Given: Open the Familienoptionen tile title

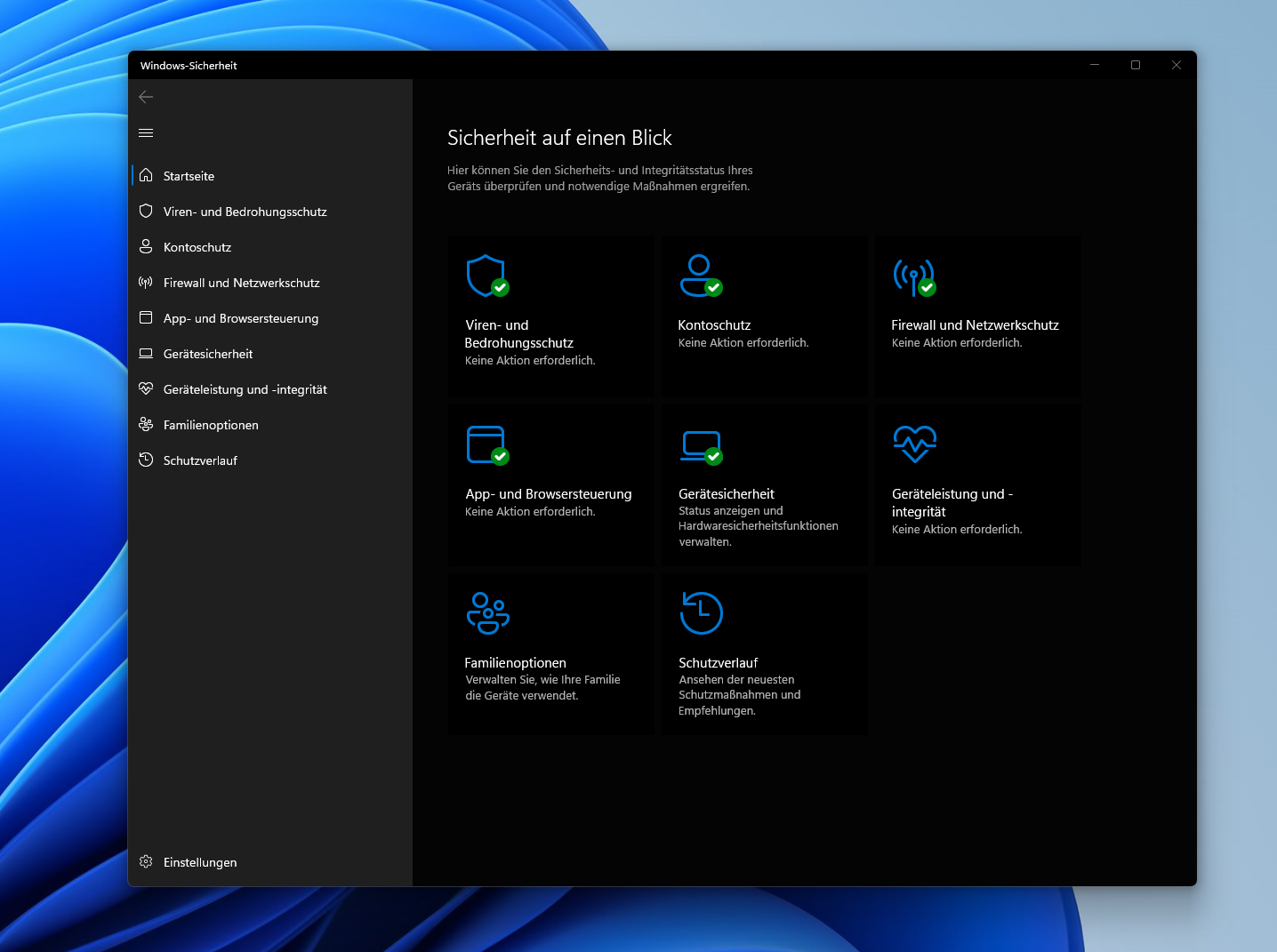Looking at the screenshot, I should [x=516, y=663].
